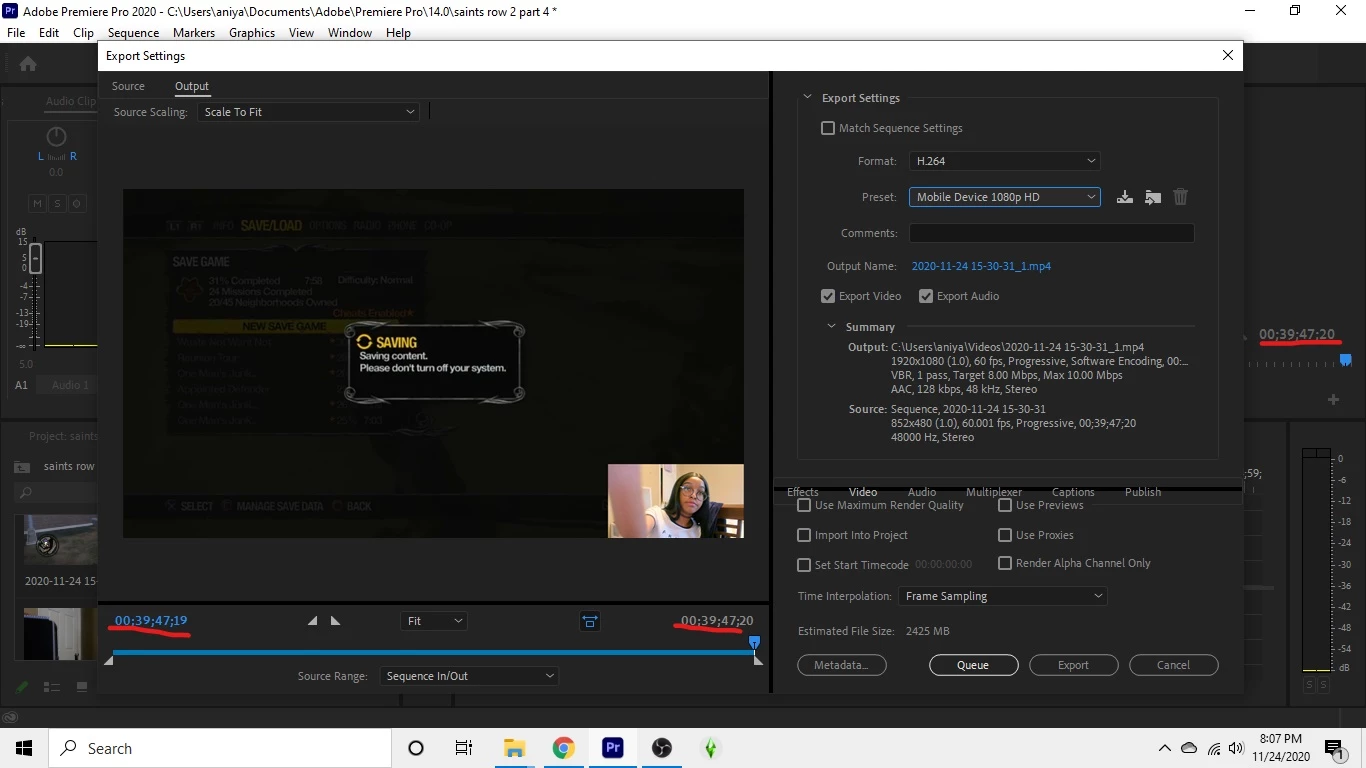Click the Set In Point triangle
This screenshot has width=1366, height=768.
[x=313, y=621]
